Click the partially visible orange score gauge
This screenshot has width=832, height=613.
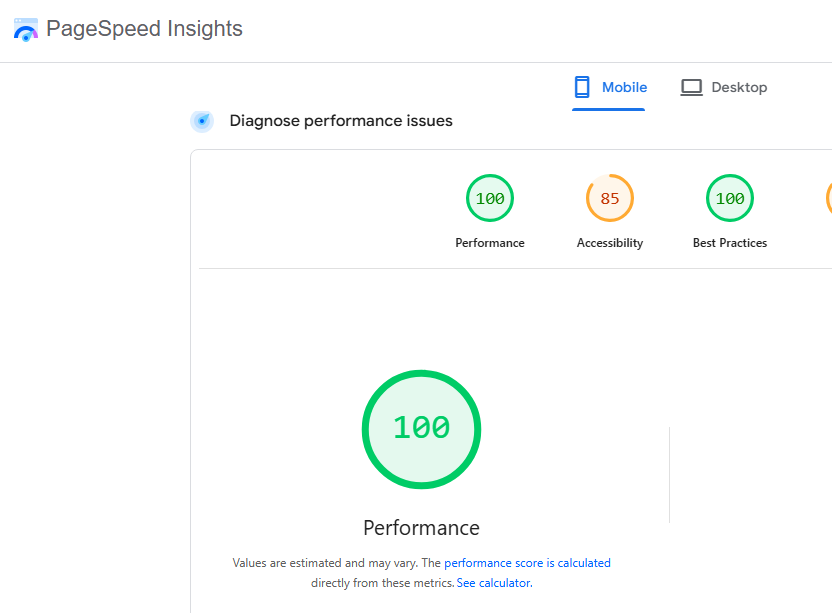829,198
